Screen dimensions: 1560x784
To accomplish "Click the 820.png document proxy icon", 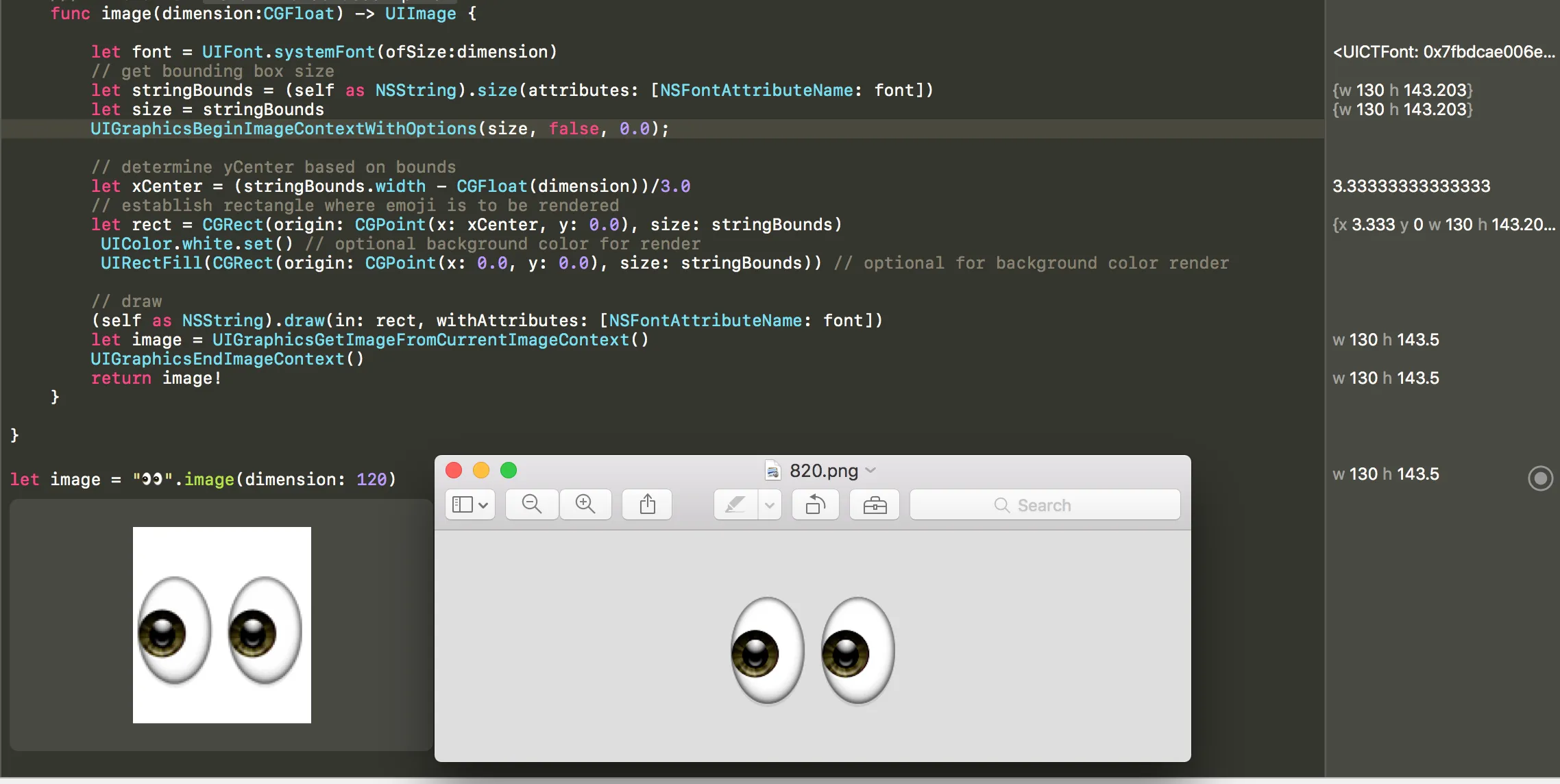I will pyautogui.click(x=772, y=471).
